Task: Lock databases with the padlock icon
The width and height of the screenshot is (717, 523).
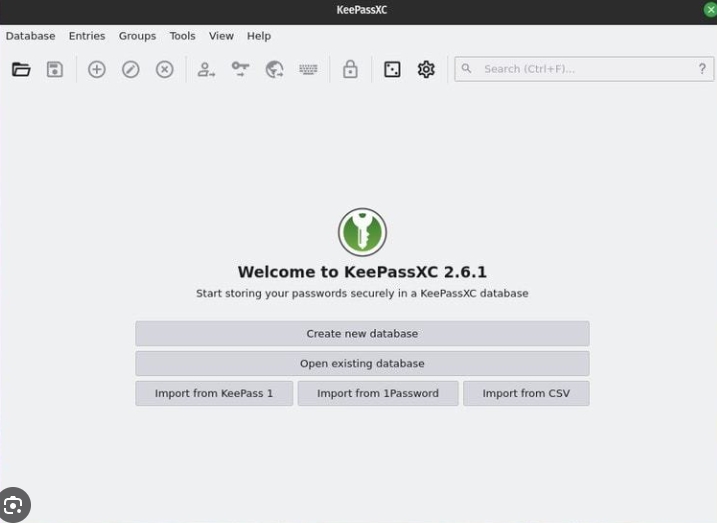Action: click(350, 69)
